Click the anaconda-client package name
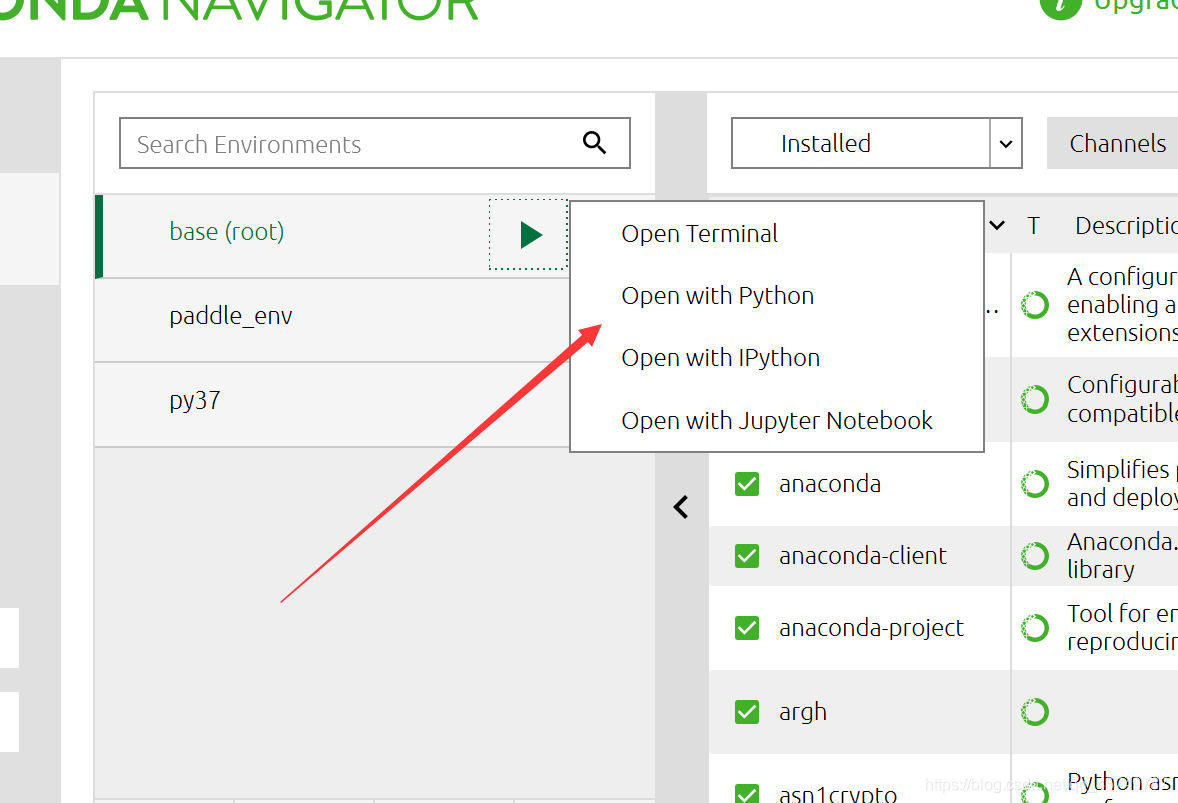This screenshot has height=803, width=1178. 862,556
